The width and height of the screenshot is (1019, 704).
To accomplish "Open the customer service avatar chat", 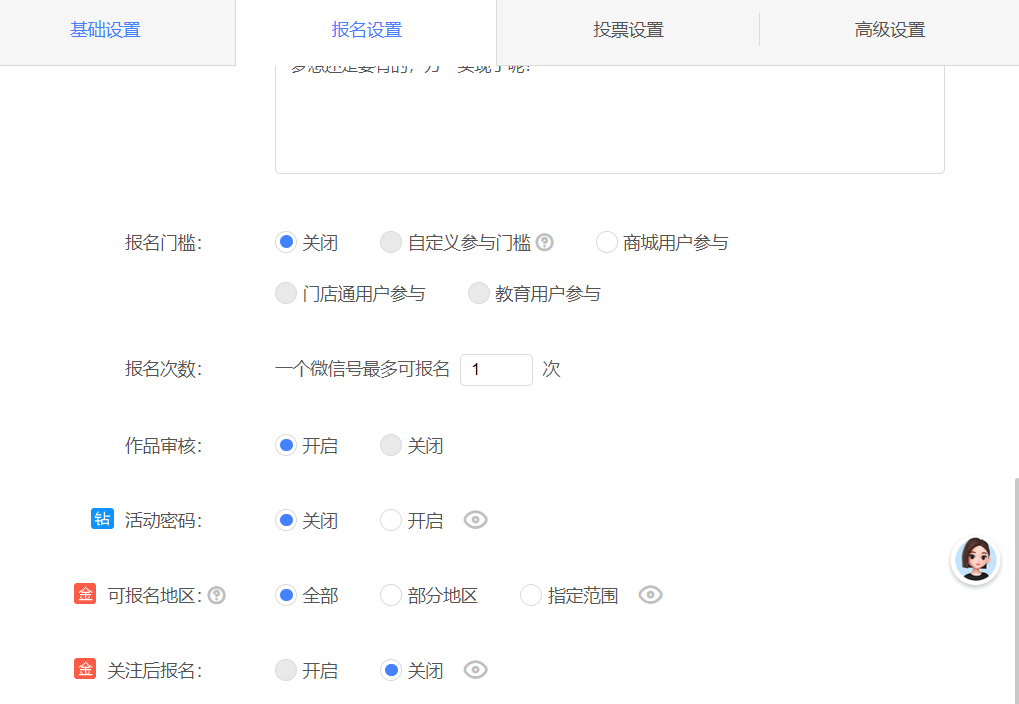I will click(x=975, y=559).
